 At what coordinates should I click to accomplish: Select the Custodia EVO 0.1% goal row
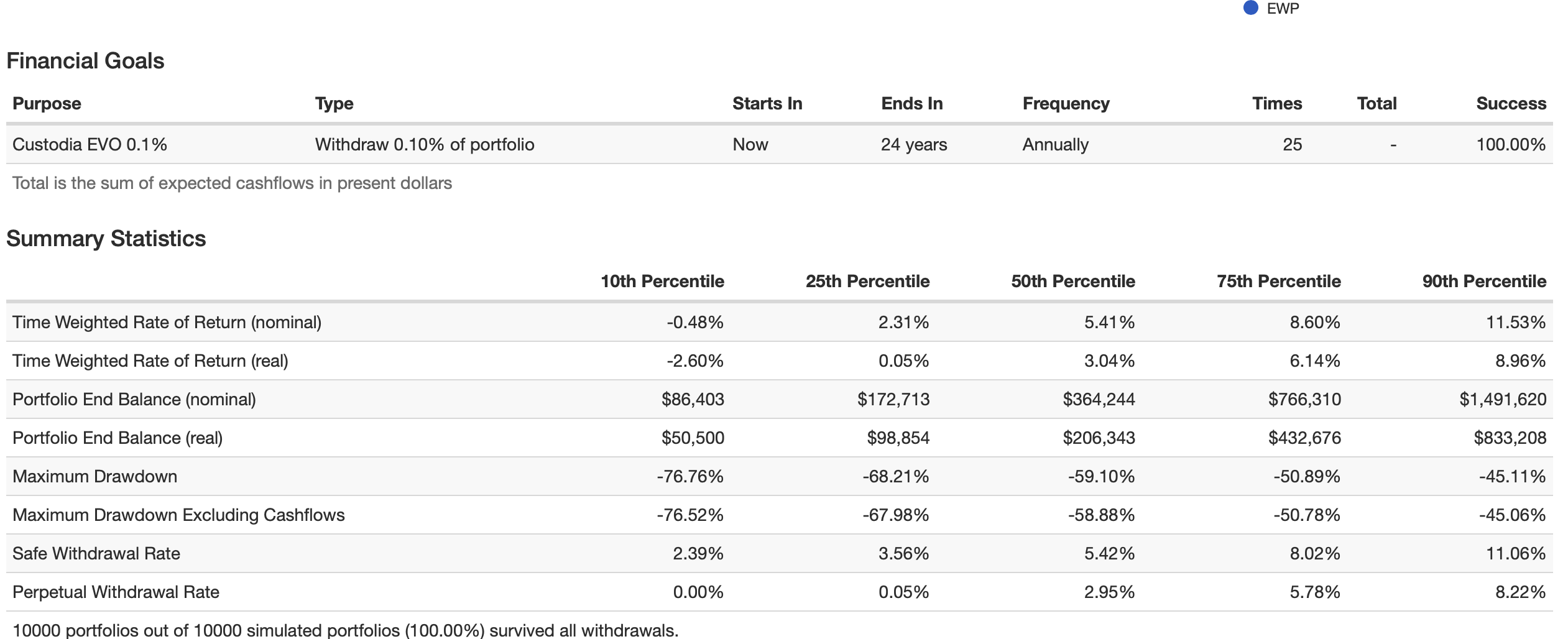(x=90, y=145)
